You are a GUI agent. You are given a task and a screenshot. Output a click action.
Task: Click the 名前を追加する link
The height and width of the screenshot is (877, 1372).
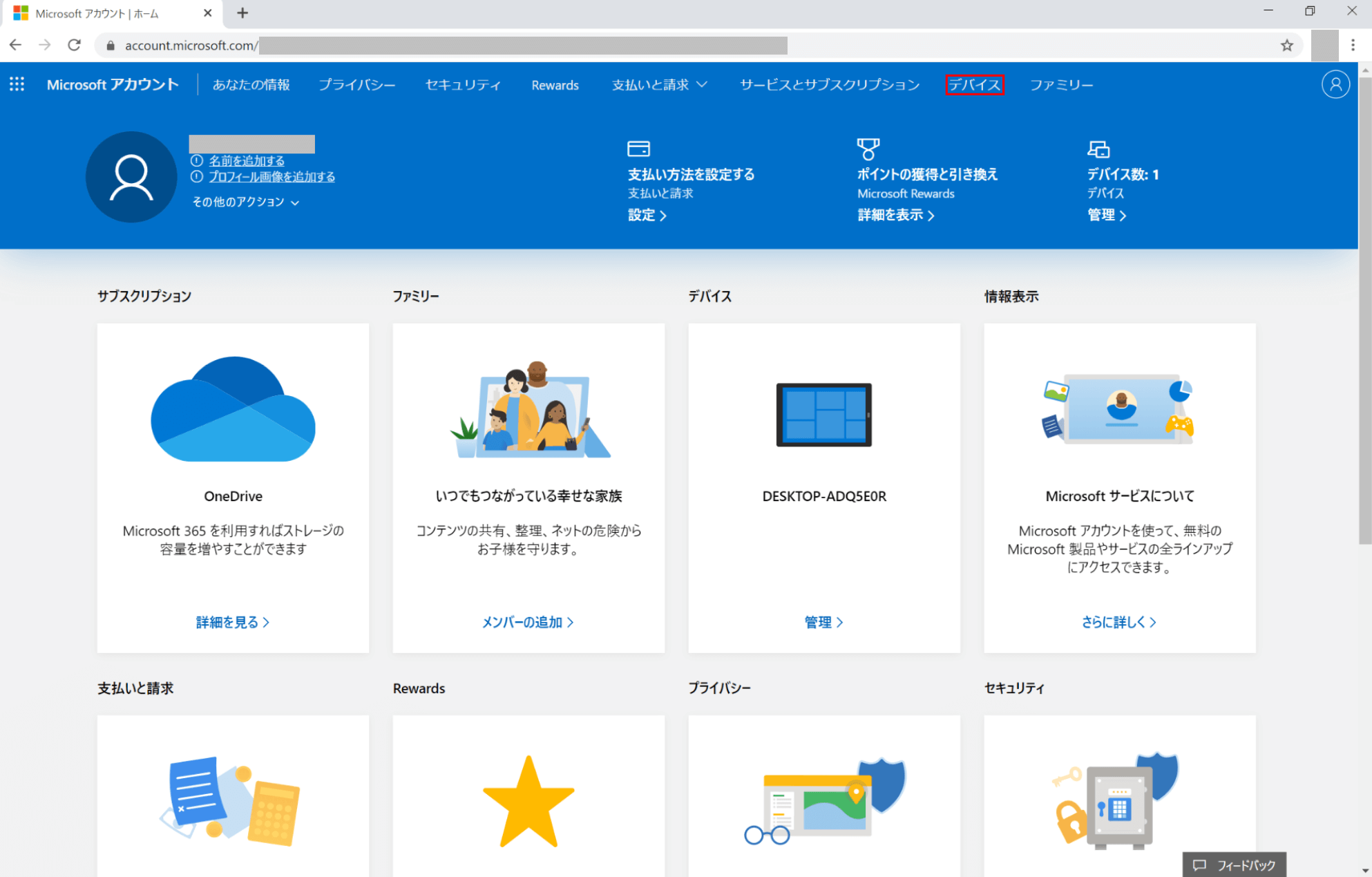(247, 160)
